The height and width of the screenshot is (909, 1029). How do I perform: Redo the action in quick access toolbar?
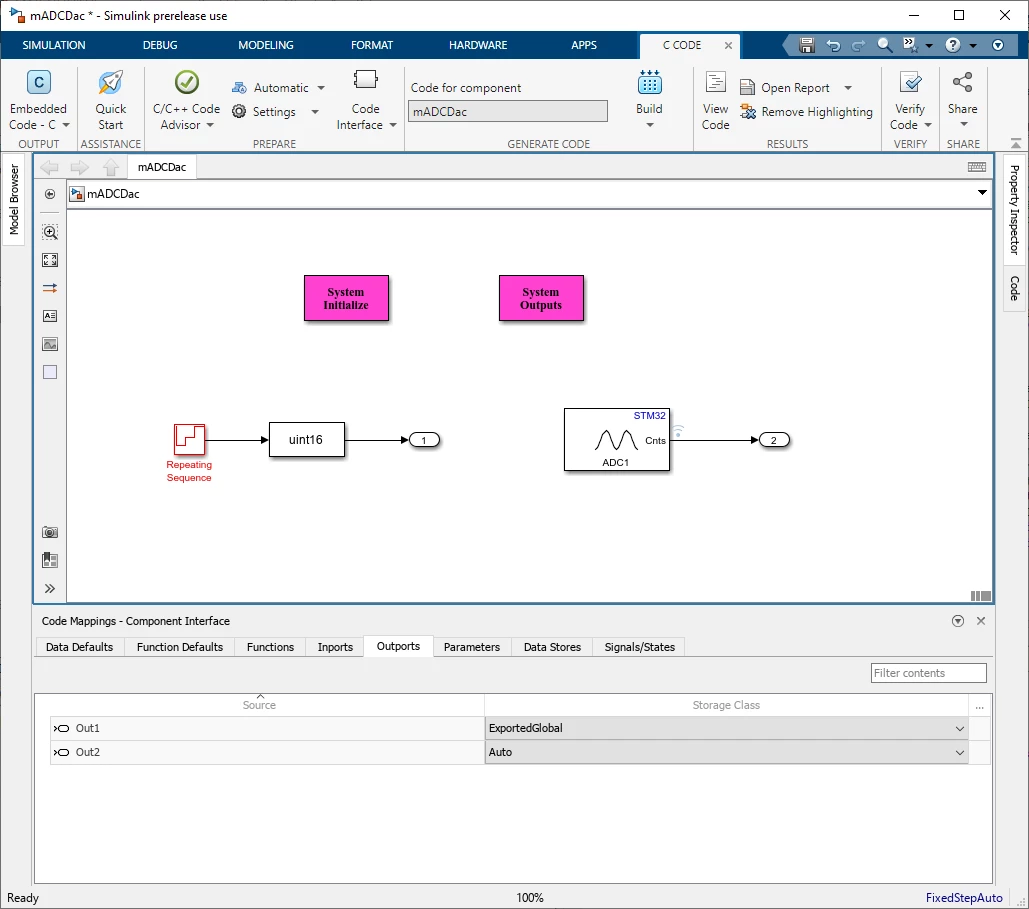858,45
